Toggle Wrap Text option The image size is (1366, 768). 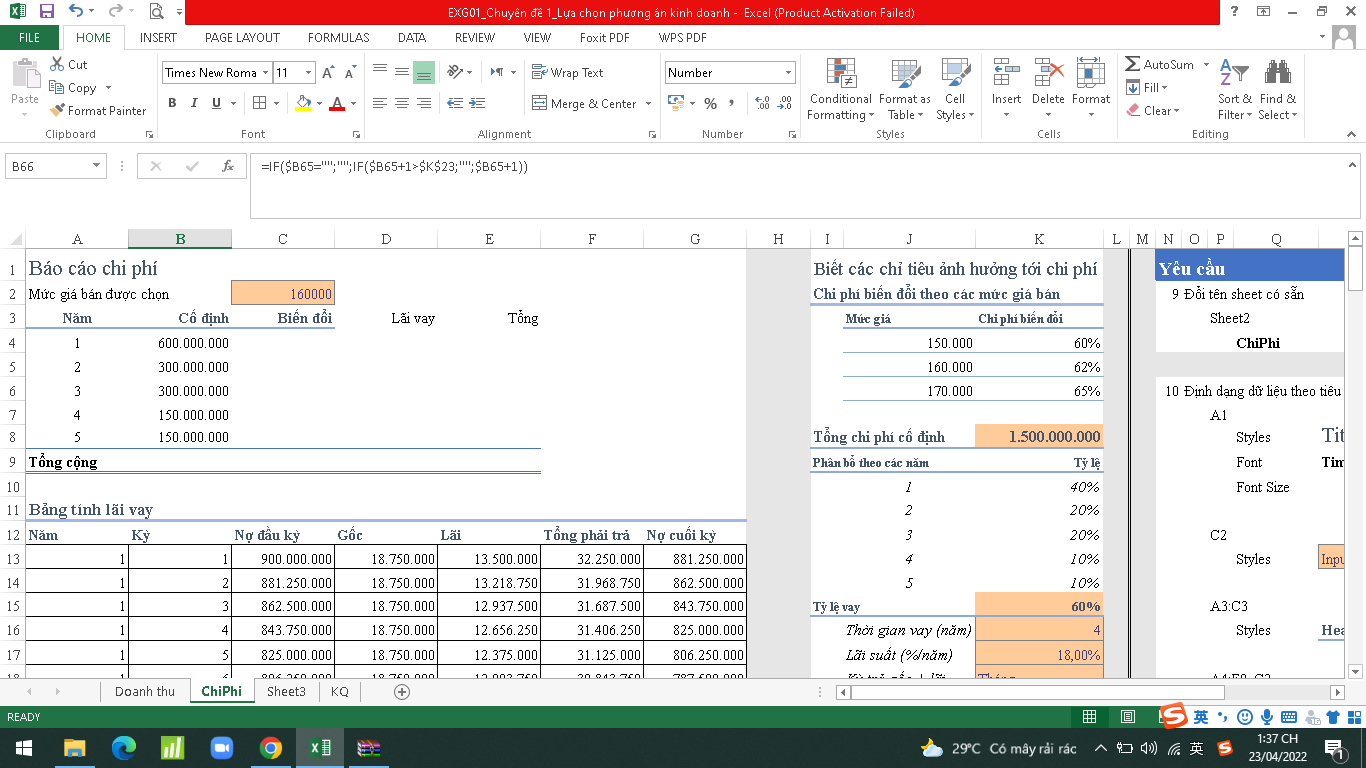pos(567,73)
